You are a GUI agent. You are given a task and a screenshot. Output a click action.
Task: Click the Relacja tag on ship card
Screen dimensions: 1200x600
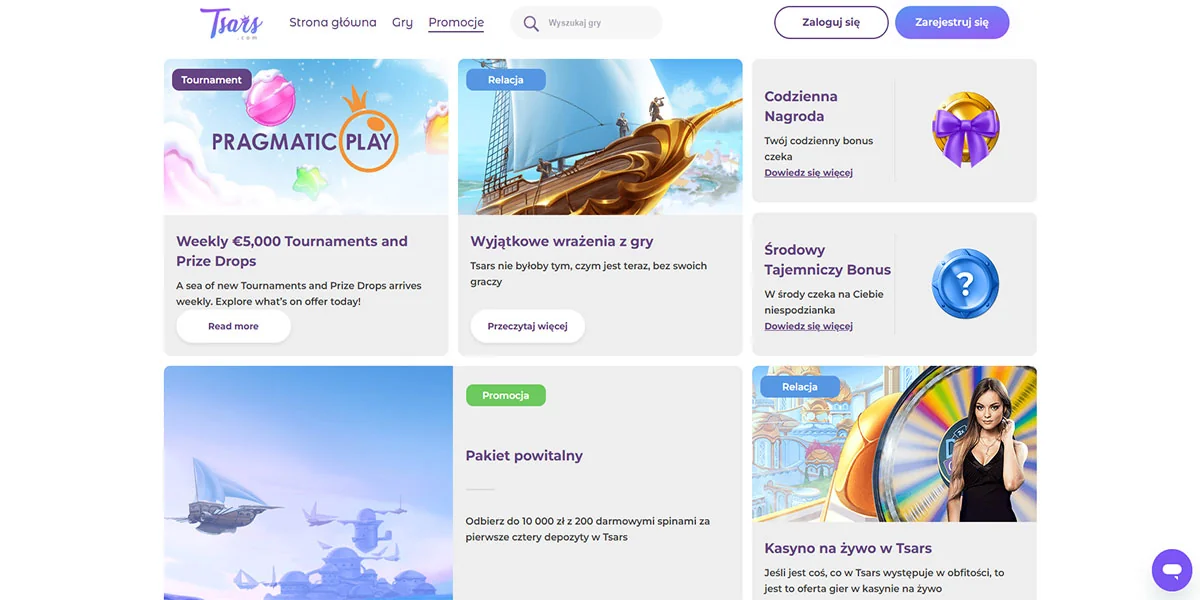[505, 80]
